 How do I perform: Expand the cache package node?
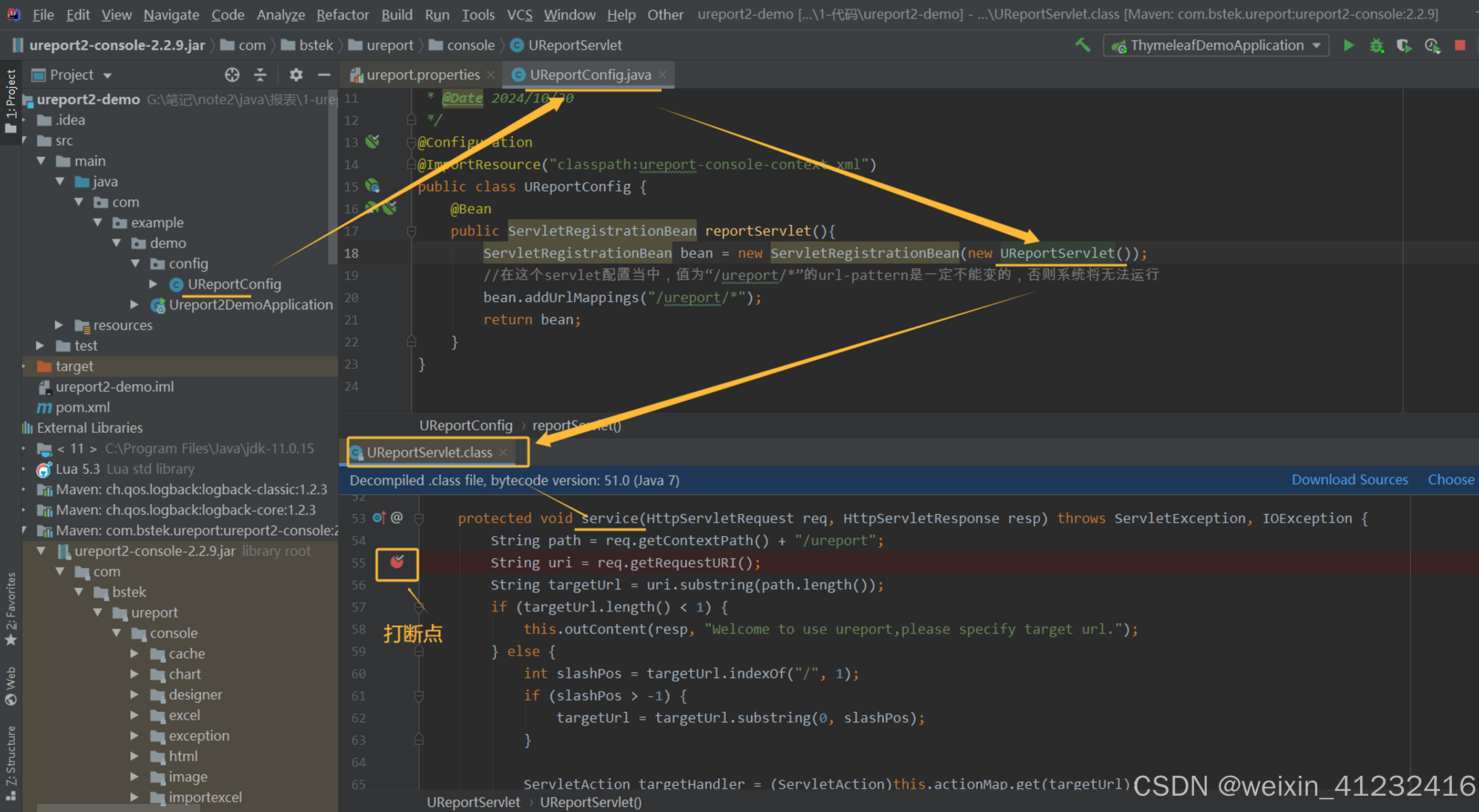[x=134, y=653]
